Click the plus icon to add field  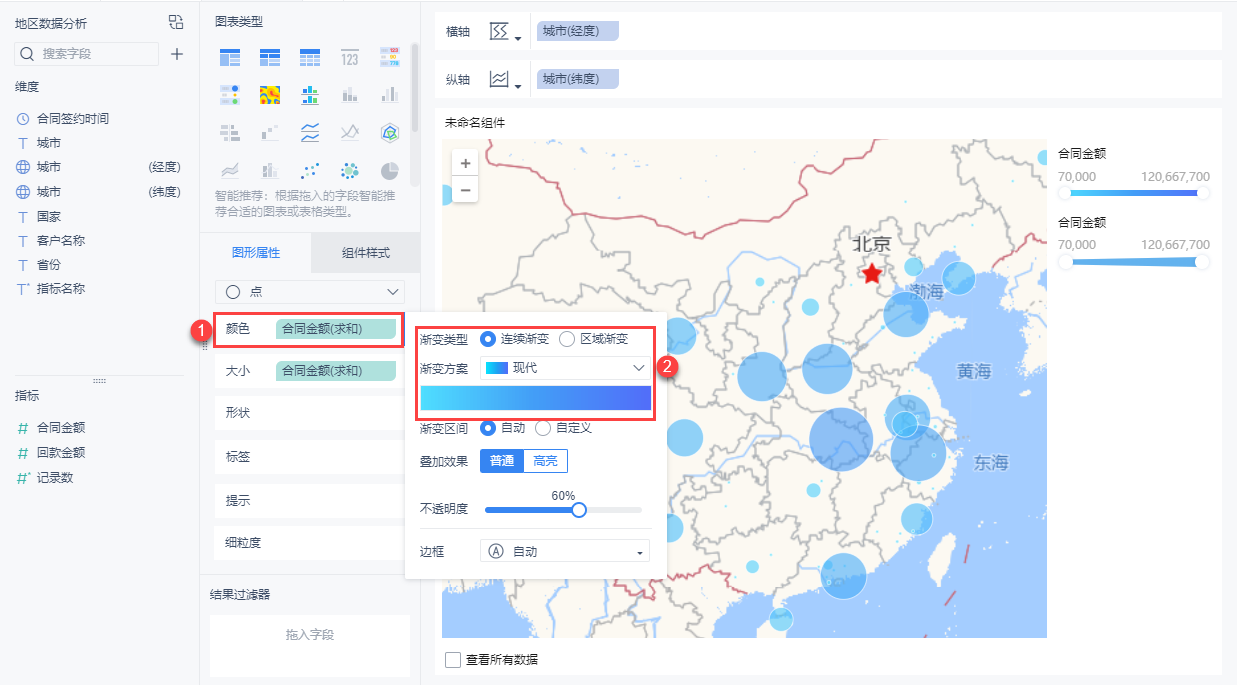[x=177, y=54]
